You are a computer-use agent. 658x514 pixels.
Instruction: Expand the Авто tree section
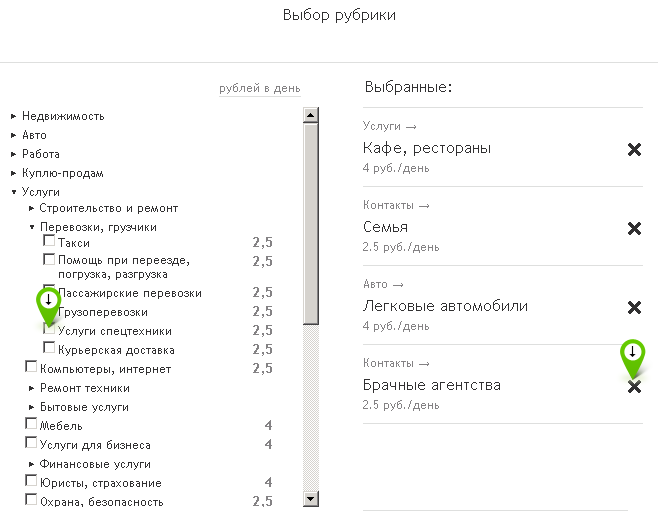14,135
